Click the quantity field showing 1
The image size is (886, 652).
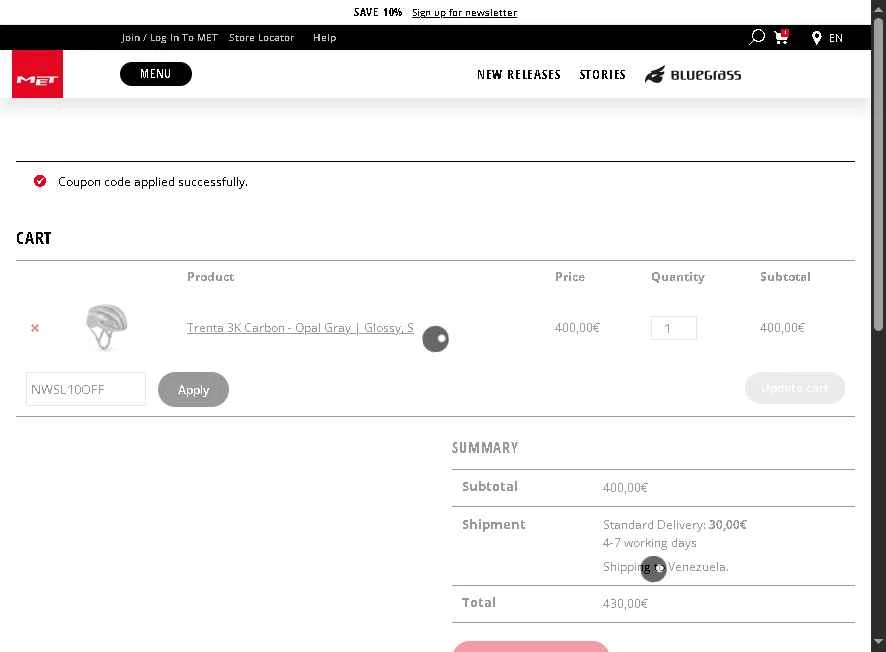tap(674, 328)
